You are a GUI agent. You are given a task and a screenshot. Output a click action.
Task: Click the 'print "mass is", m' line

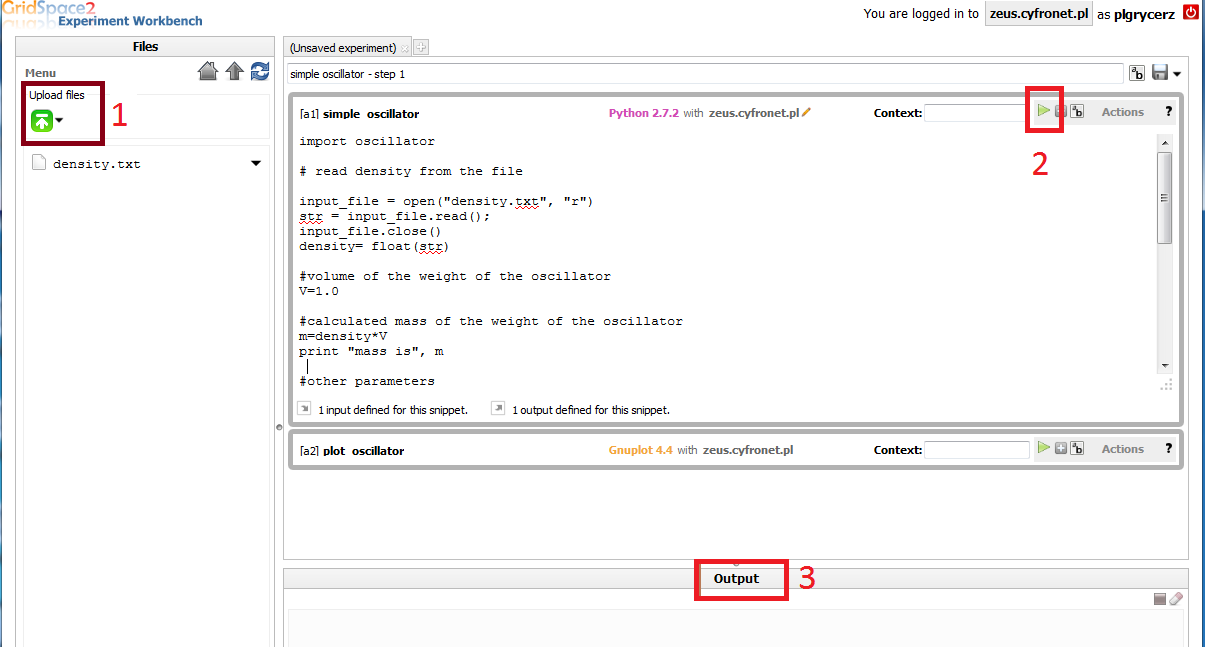point(371,351)
